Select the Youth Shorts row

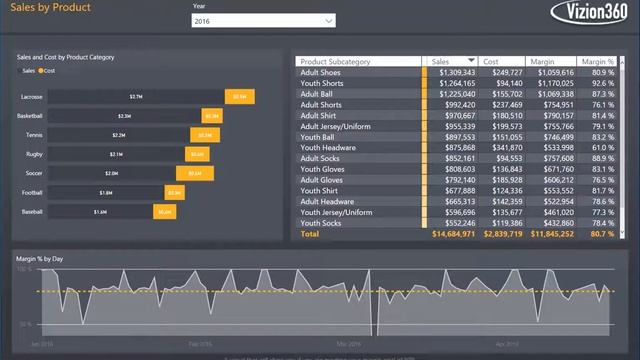[457, 83]
